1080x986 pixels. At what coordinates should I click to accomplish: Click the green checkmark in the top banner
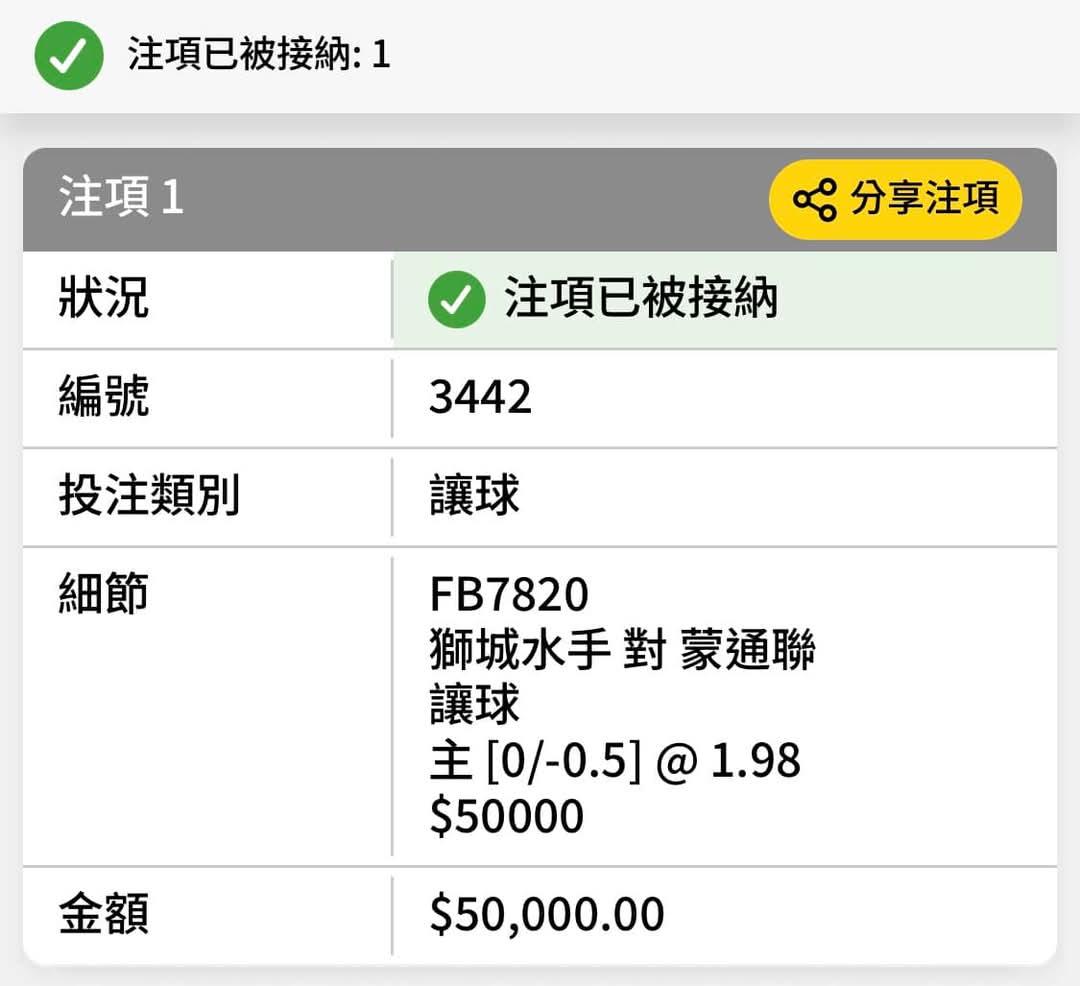pyautogui.click(x=69, y=56)
